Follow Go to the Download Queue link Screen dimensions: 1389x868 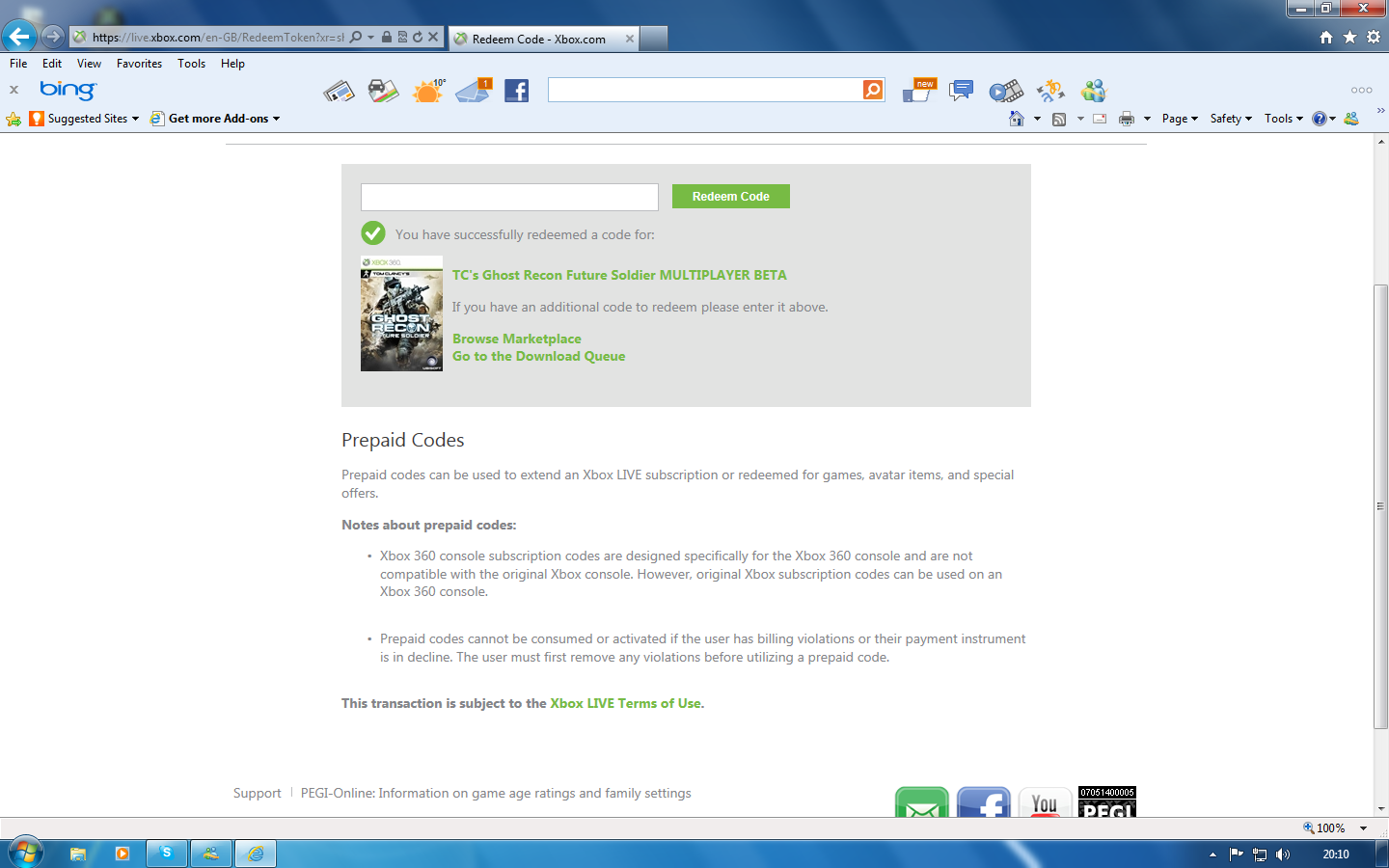[539, 356]
